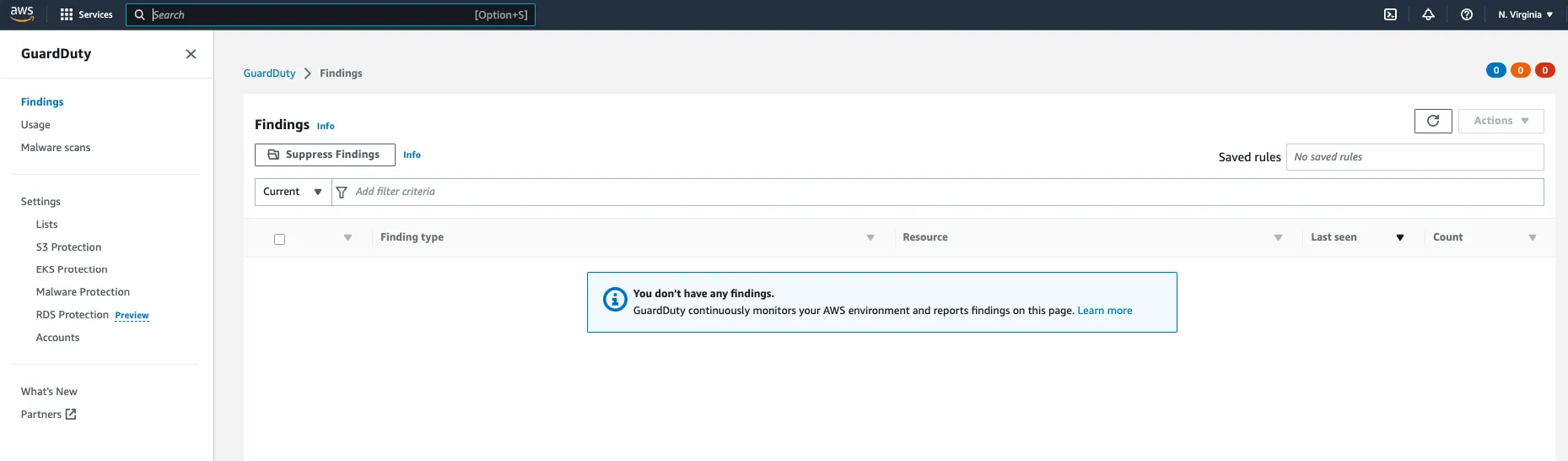This screenshot has height=461, width=1568.
Task: Open the Accounts settings page
Action: coord(58,338)
